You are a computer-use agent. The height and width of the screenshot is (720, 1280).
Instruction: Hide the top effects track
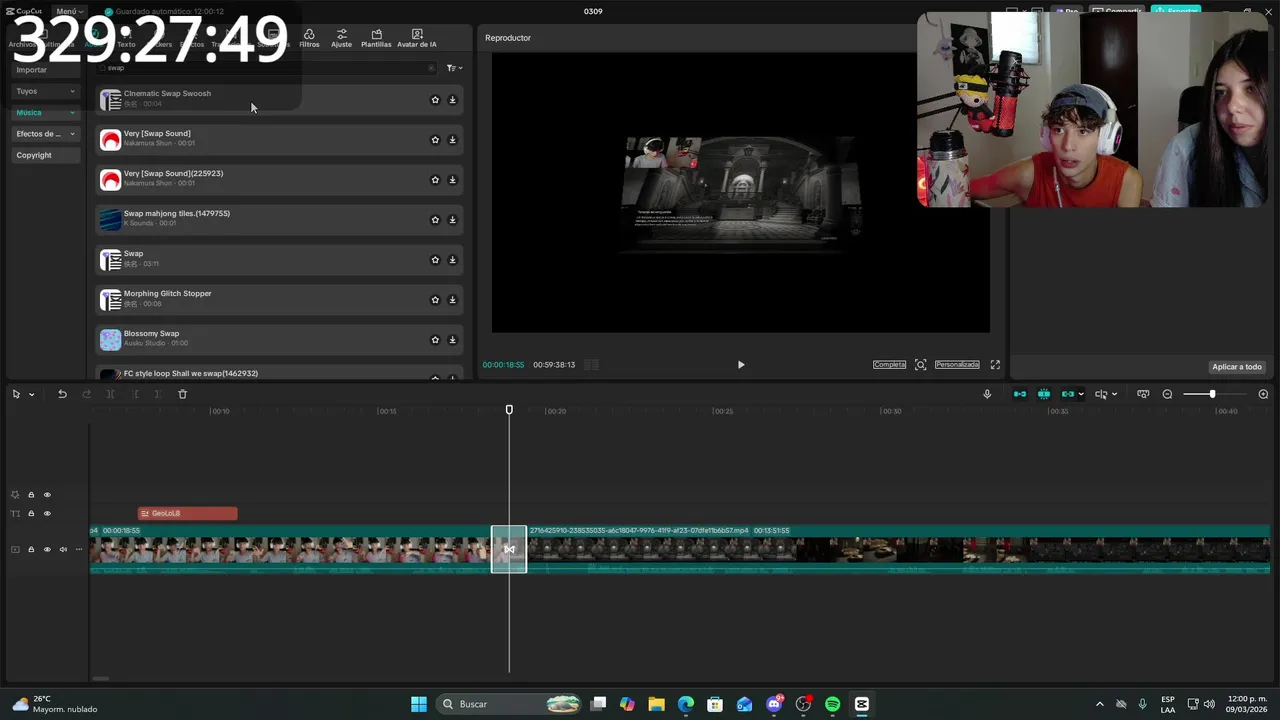pyautogui.click(x=47, y=495)
